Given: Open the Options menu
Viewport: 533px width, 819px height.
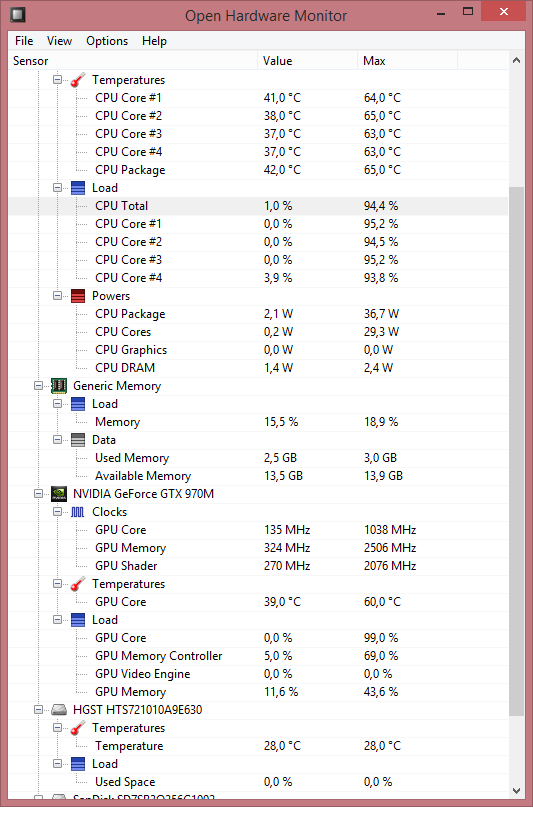Looking at the screenshot, I should 107,41.
